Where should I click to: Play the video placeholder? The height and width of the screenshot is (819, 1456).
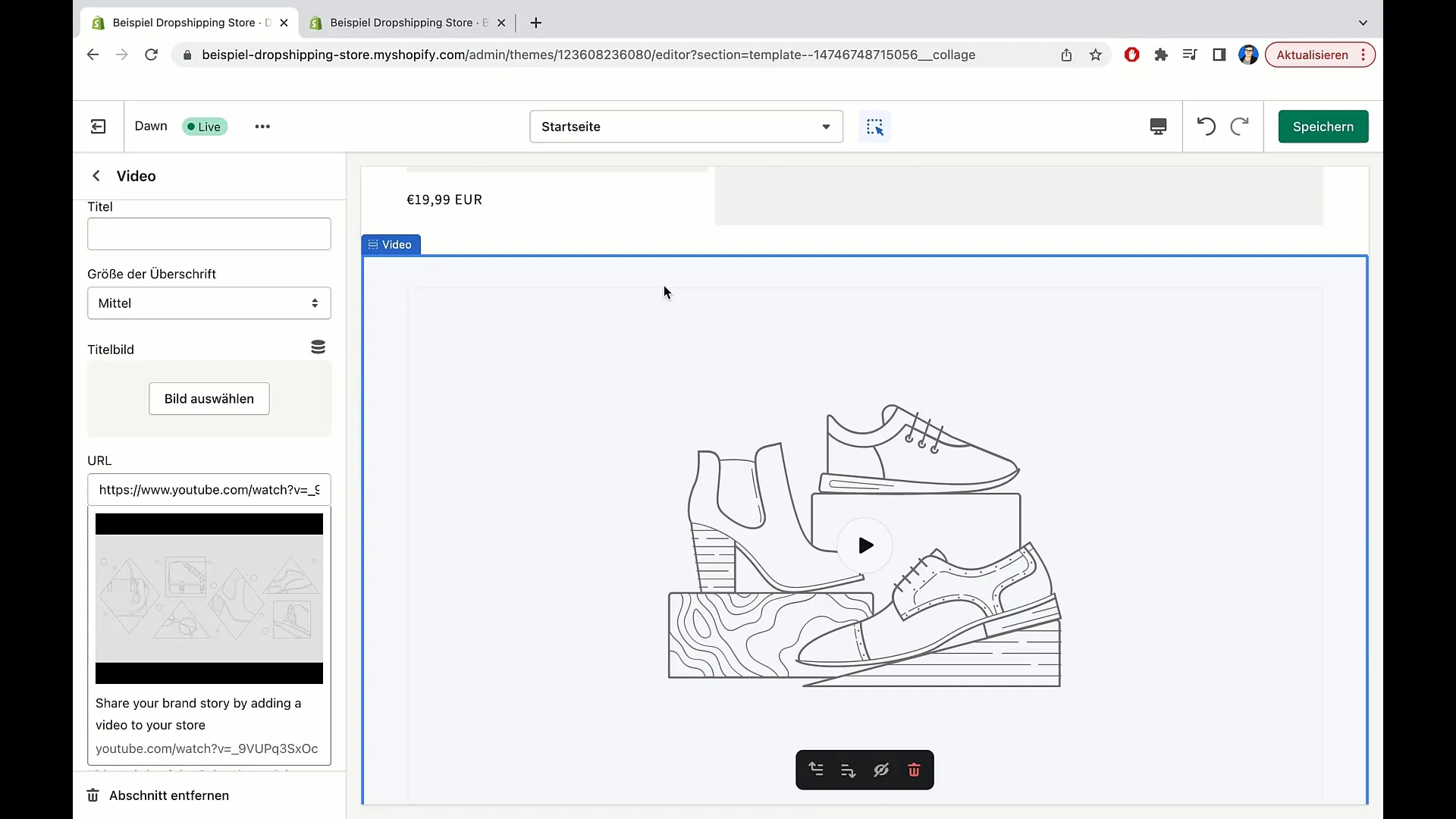coord(865,545)
